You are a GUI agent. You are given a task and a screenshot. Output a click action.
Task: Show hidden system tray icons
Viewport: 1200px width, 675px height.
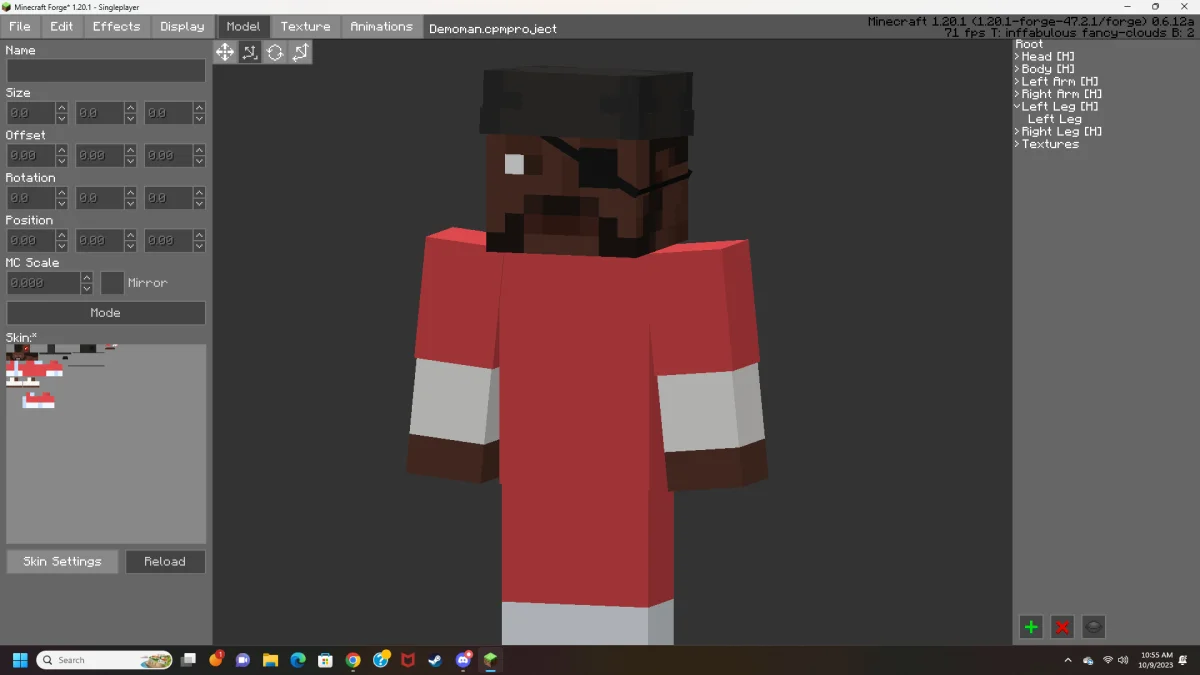click(x=1068, y=660)
